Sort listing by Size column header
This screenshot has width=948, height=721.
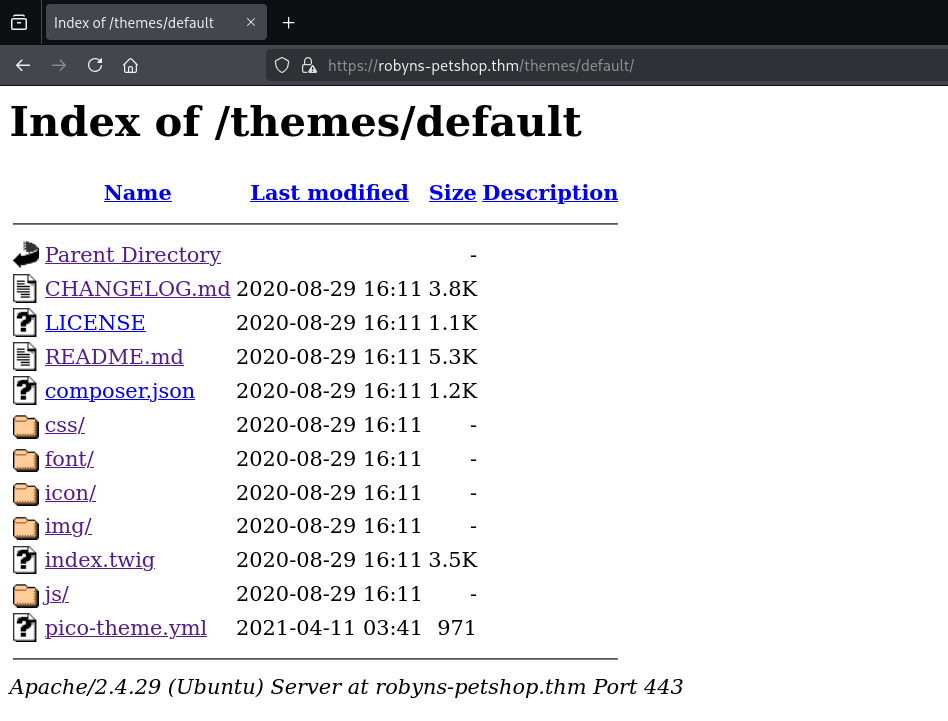pyautogui.click(x=452, y=193)
